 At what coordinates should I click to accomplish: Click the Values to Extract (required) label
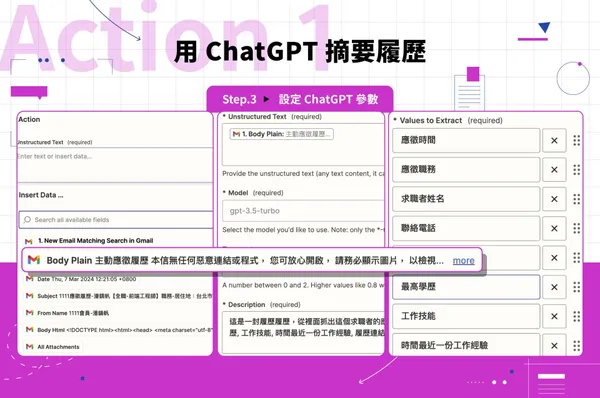click(x=448, y=121)
